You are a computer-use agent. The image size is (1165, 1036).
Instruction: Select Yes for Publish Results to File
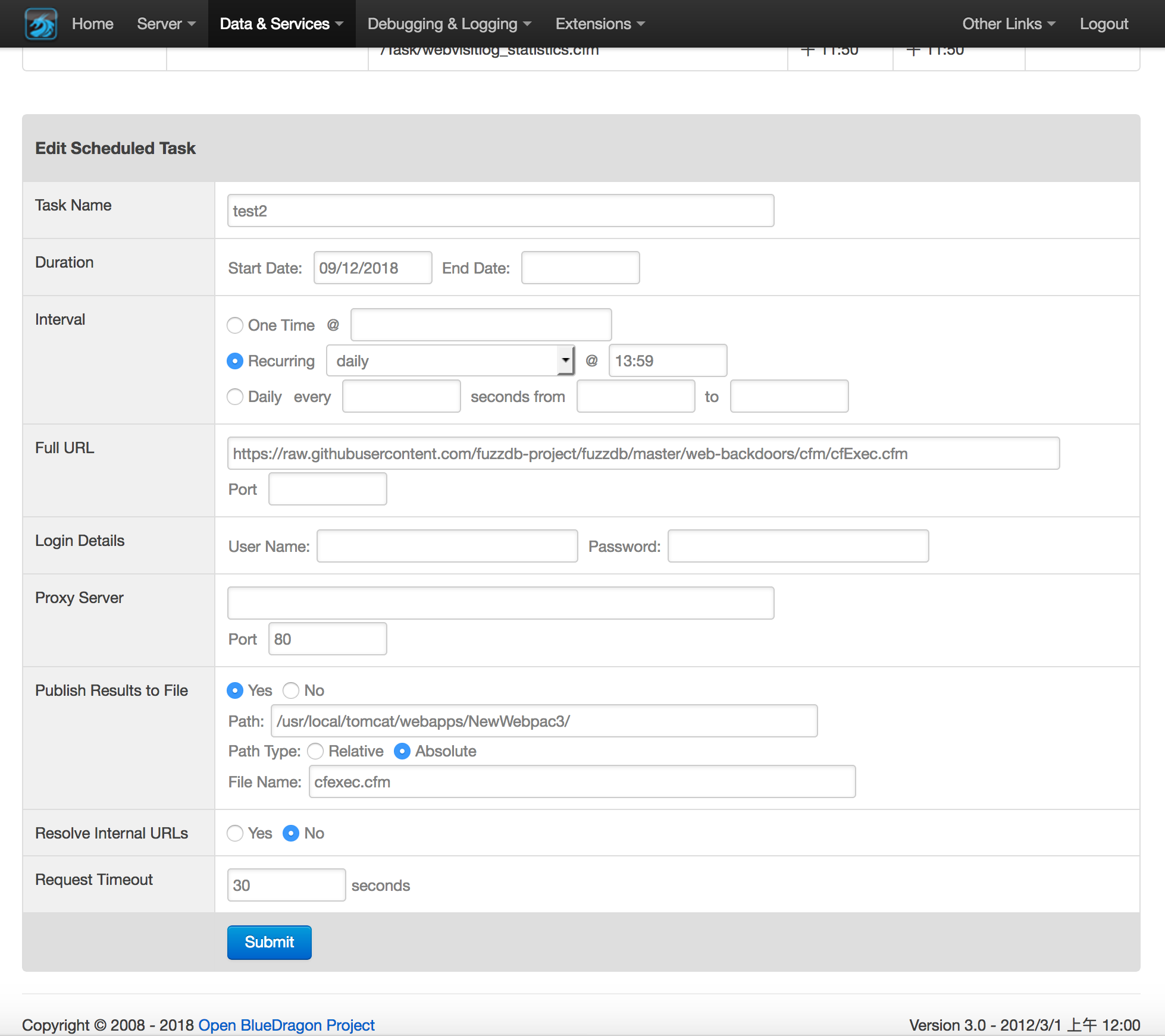pos(235,690)
